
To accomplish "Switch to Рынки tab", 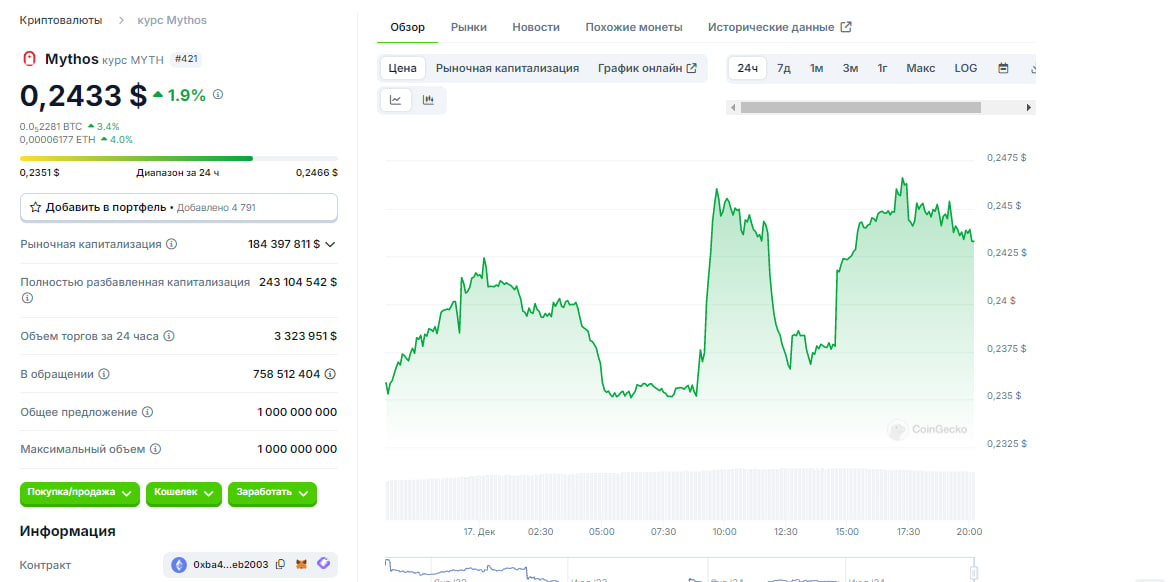I will (469, 27).
